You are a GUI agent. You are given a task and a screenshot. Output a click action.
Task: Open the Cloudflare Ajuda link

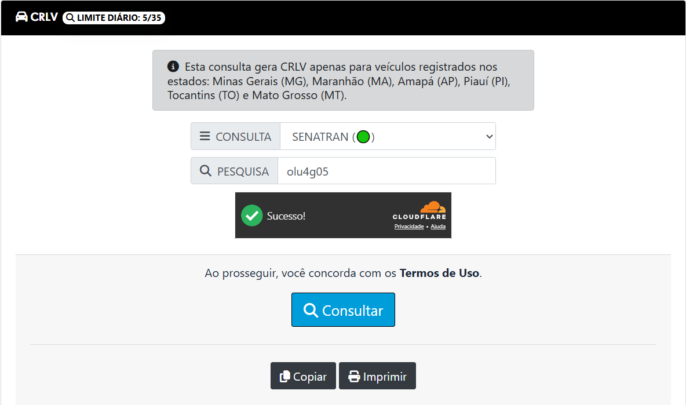(438, 227)
